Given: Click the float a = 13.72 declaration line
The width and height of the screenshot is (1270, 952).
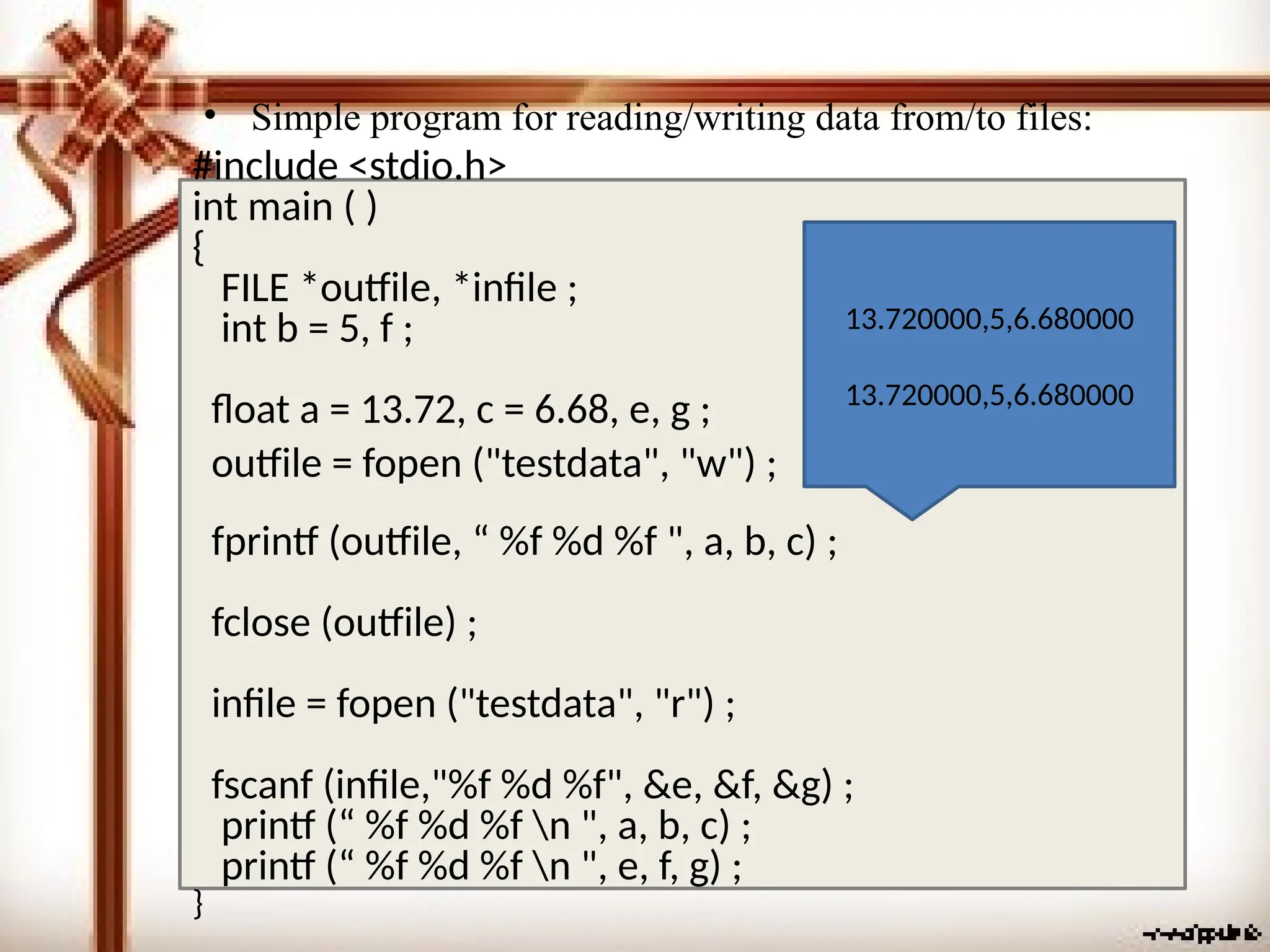Looking at the screenshot, I should tap(461, 410).
